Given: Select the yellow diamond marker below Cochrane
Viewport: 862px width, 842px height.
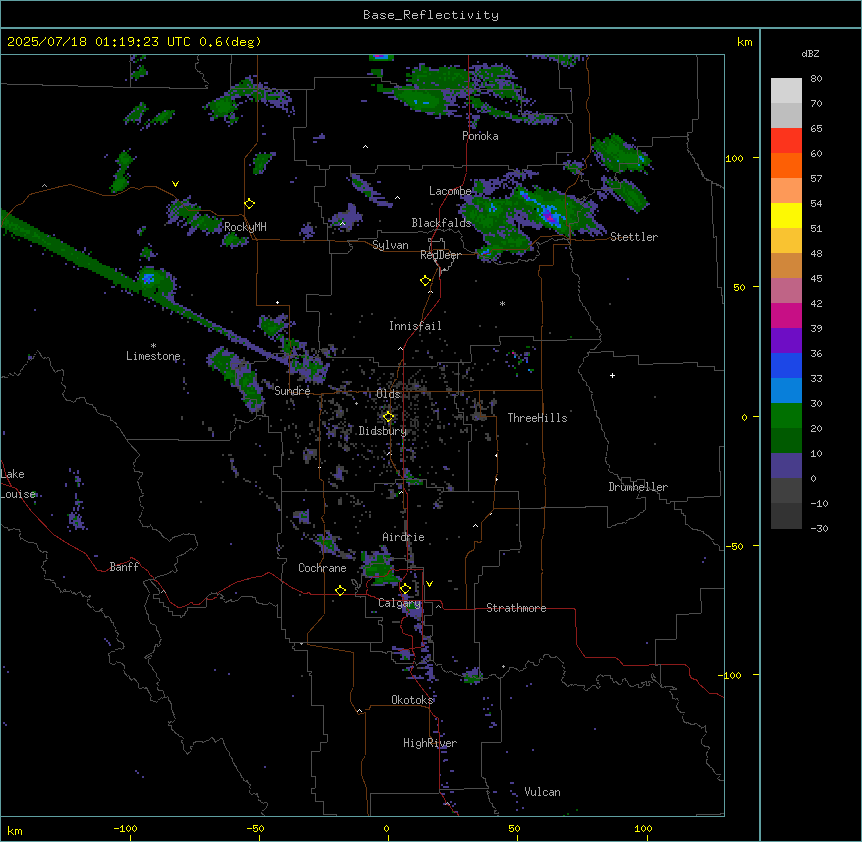Looking at the screenshot, I should coord(340,590).
